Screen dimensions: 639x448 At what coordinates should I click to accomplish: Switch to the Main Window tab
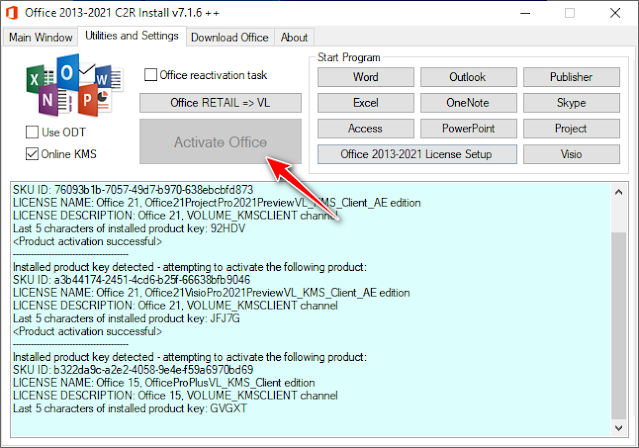click(40, 38)
